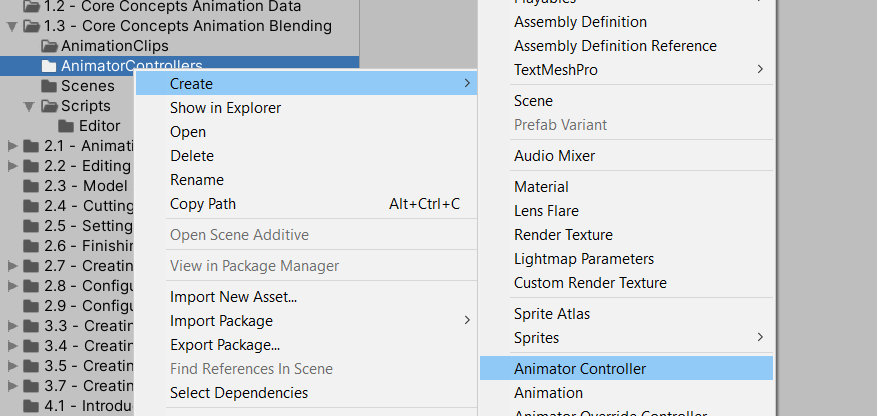Click the Scenes folder icon
This screenshot has width=877, height=416.
(x=49, y=86)
